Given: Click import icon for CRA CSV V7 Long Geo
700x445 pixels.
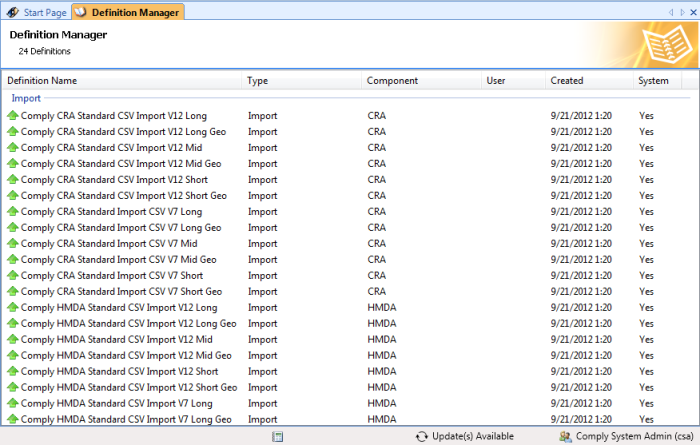Looking at the screenshot, I should coord(13,228).
